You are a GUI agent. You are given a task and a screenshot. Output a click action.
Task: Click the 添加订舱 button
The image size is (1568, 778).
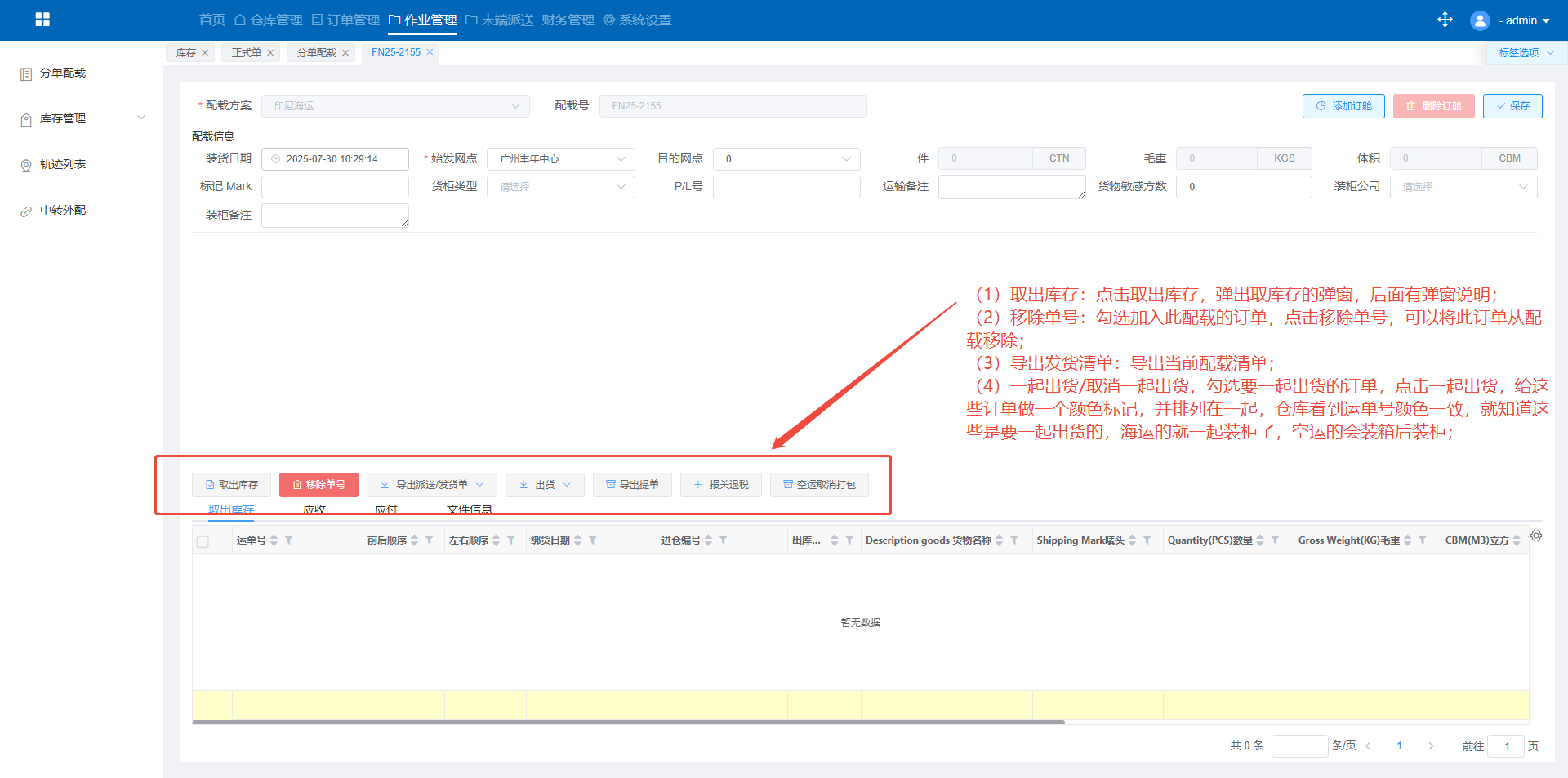tap(1343, 106)
